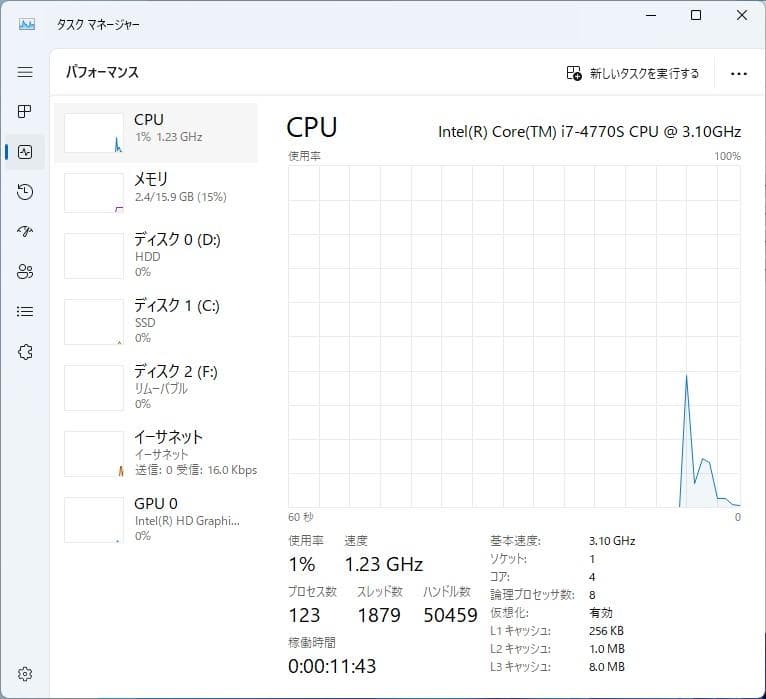Click the CPU usage graph area
Viewport: 766px width, 699px height.
click(514, 337)
